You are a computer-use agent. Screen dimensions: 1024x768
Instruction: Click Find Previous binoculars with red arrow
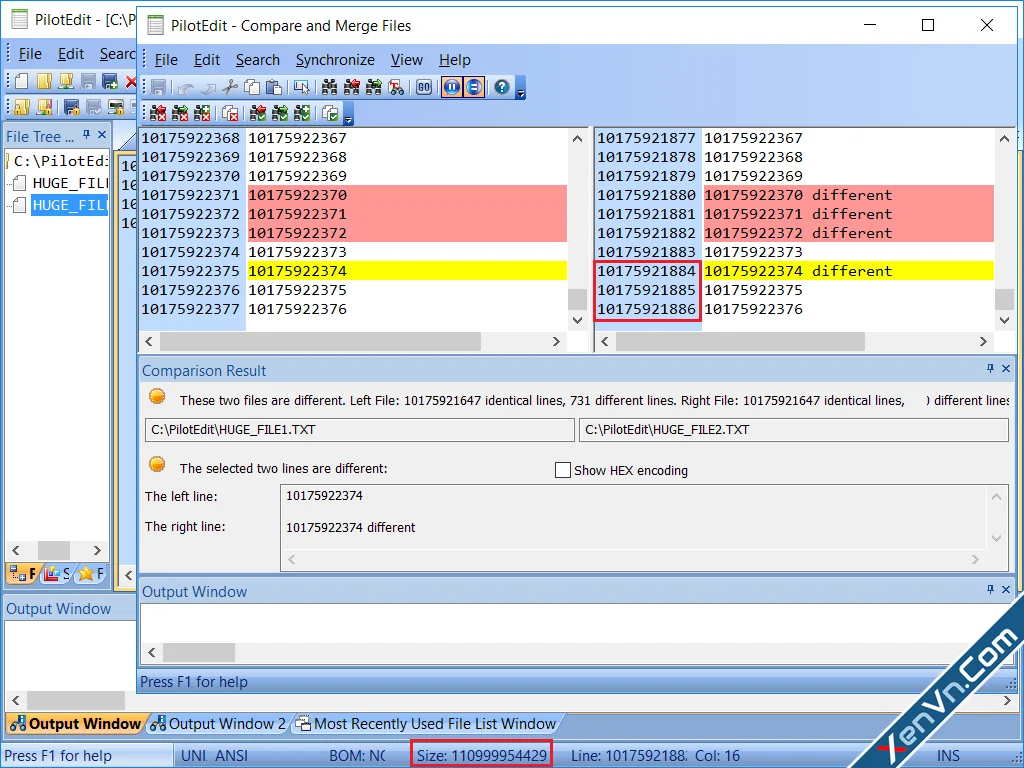point(352,87)
